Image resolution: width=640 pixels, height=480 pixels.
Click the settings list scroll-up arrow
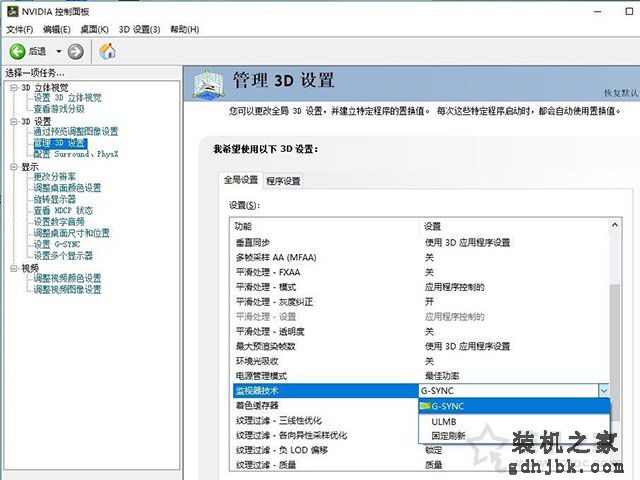pos(615,225)
